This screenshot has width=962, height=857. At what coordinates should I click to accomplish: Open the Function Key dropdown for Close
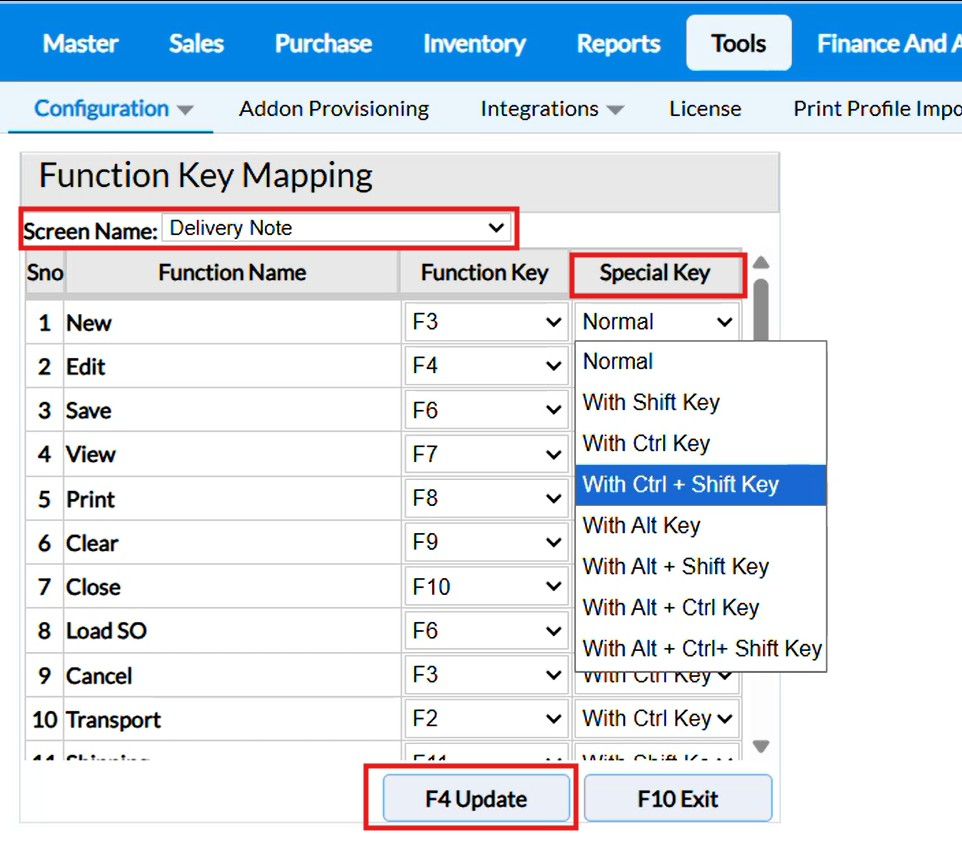pos(485,587)
